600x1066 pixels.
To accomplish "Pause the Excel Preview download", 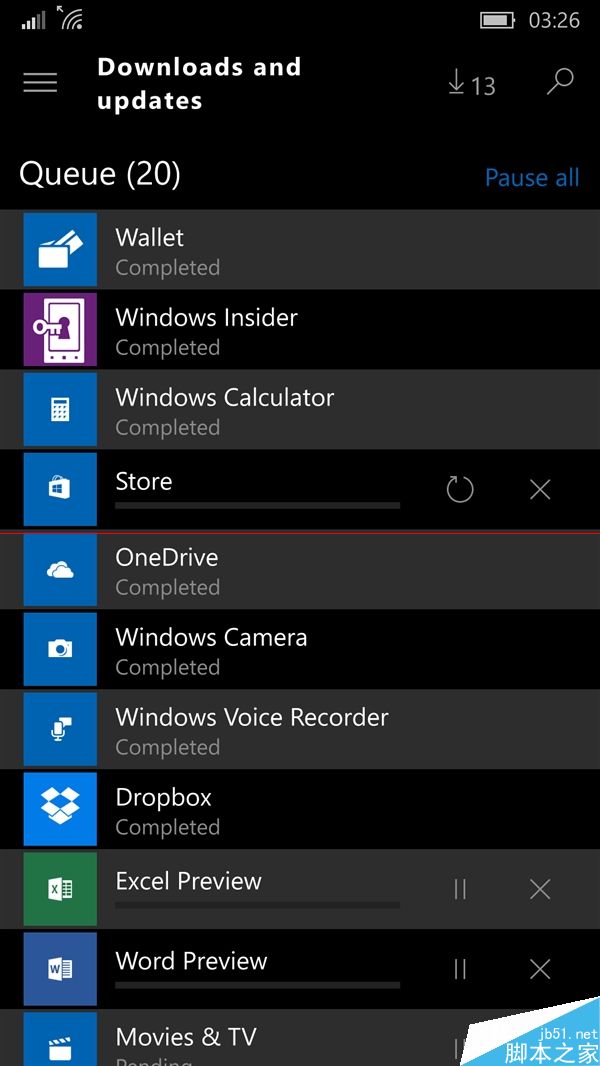I will coord(460,889).
